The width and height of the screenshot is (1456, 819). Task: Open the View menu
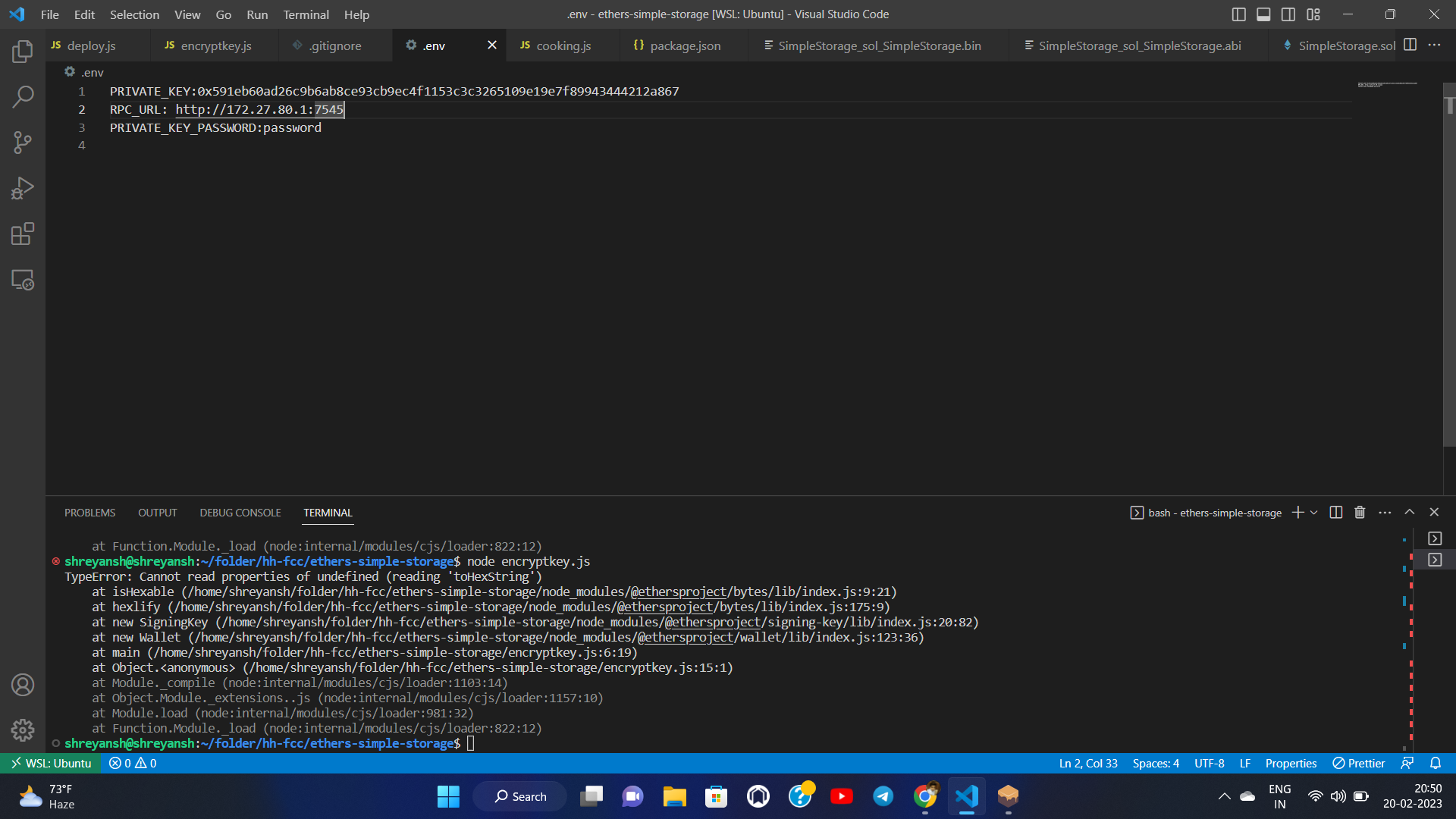(187, 14)
